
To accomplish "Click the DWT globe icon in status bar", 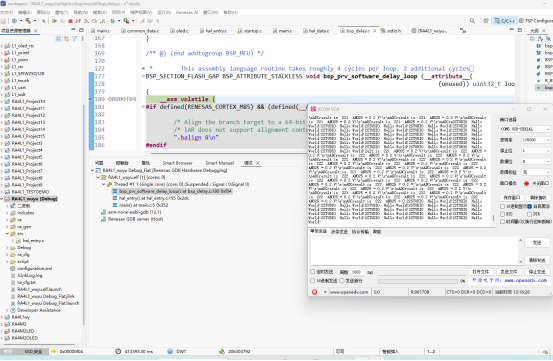I will point(170,351).
